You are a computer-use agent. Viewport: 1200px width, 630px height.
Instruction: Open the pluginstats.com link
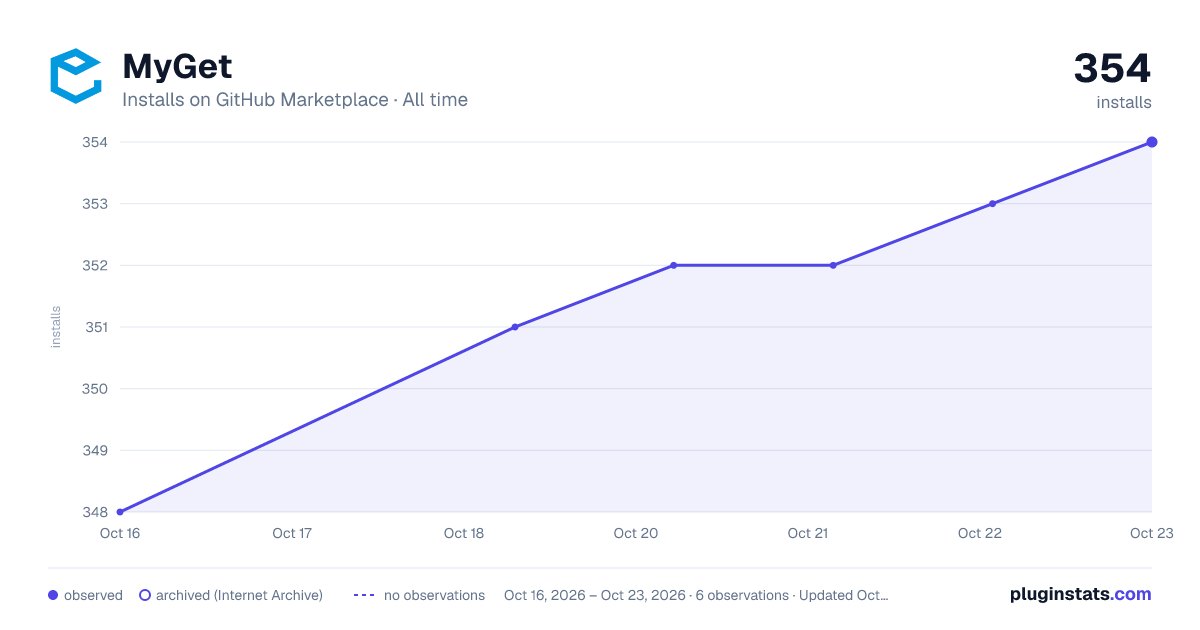[1080, 594]
